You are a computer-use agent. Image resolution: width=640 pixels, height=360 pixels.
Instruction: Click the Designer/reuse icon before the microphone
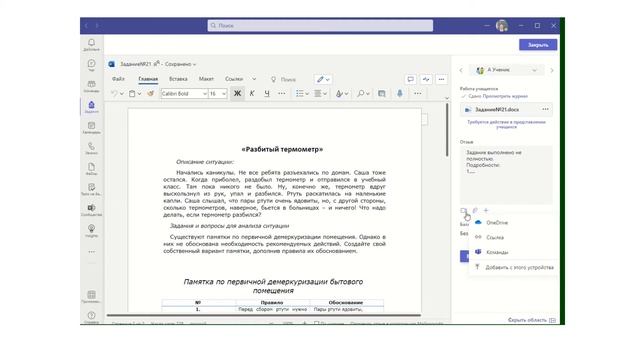(x=382, y=93)
